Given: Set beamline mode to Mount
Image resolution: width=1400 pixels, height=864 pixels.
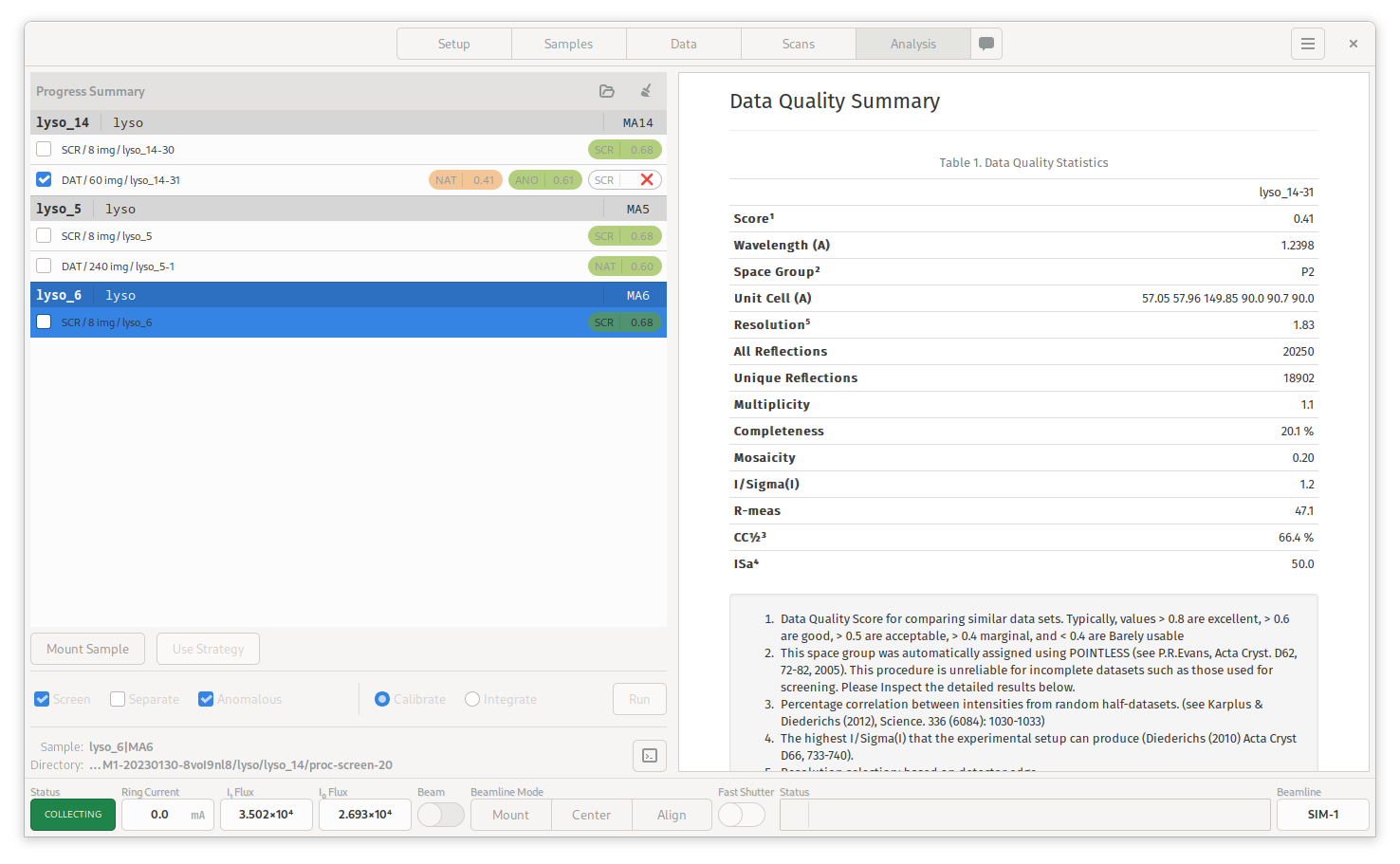Looking at the screenshot, I should [x=511, y=815].
